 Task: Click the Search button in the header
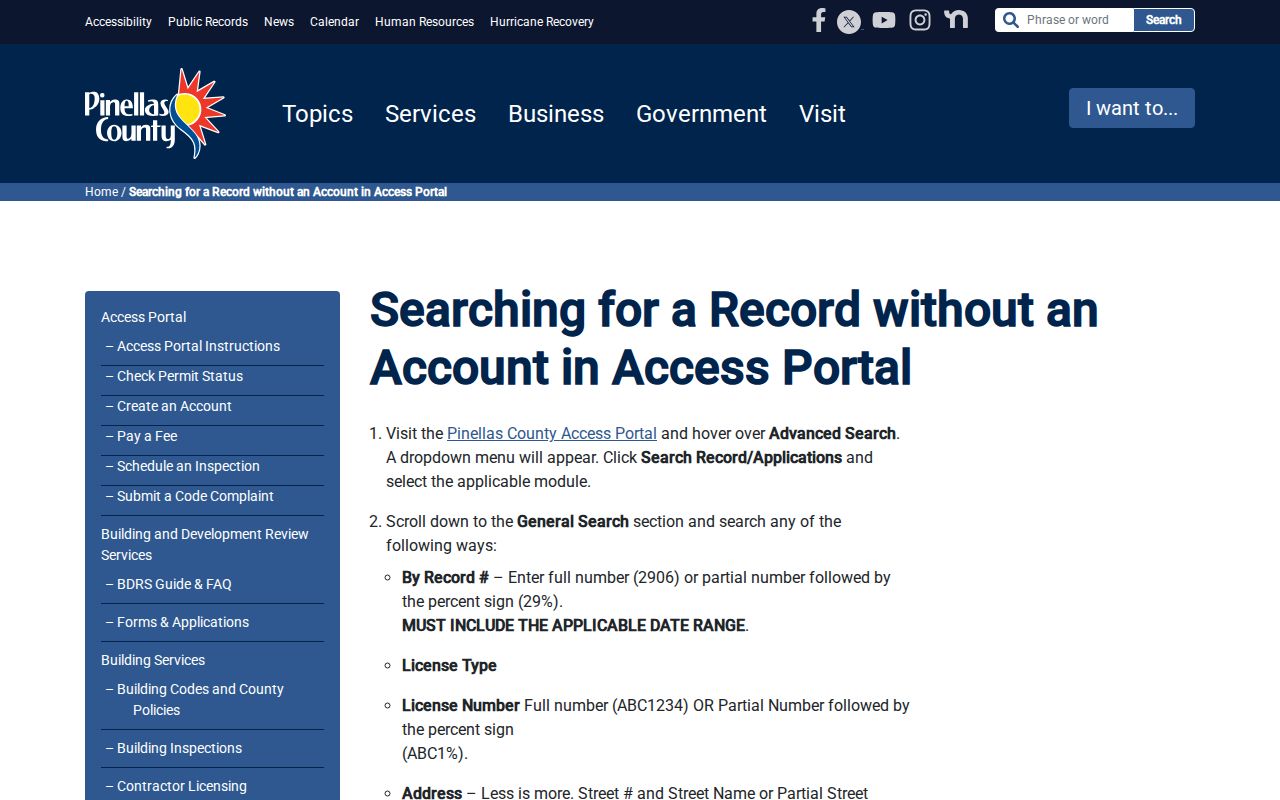[1164, 20]
